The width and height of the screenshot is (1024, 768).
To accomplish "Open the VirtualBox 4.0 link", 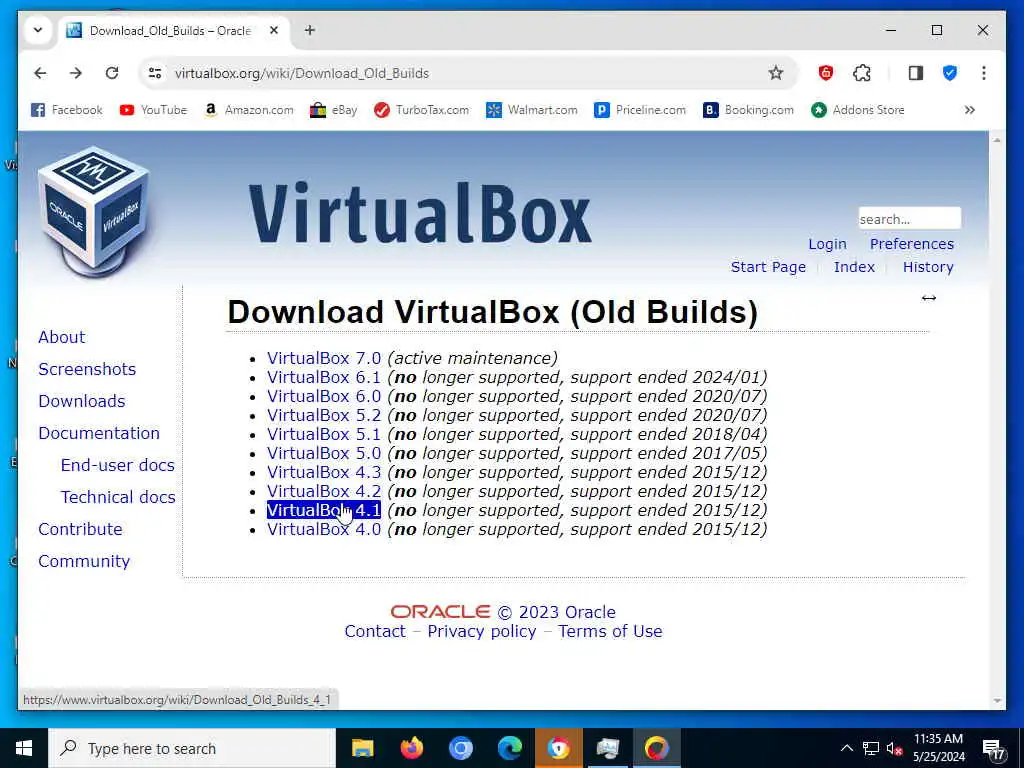I will [x=324, y=529].
